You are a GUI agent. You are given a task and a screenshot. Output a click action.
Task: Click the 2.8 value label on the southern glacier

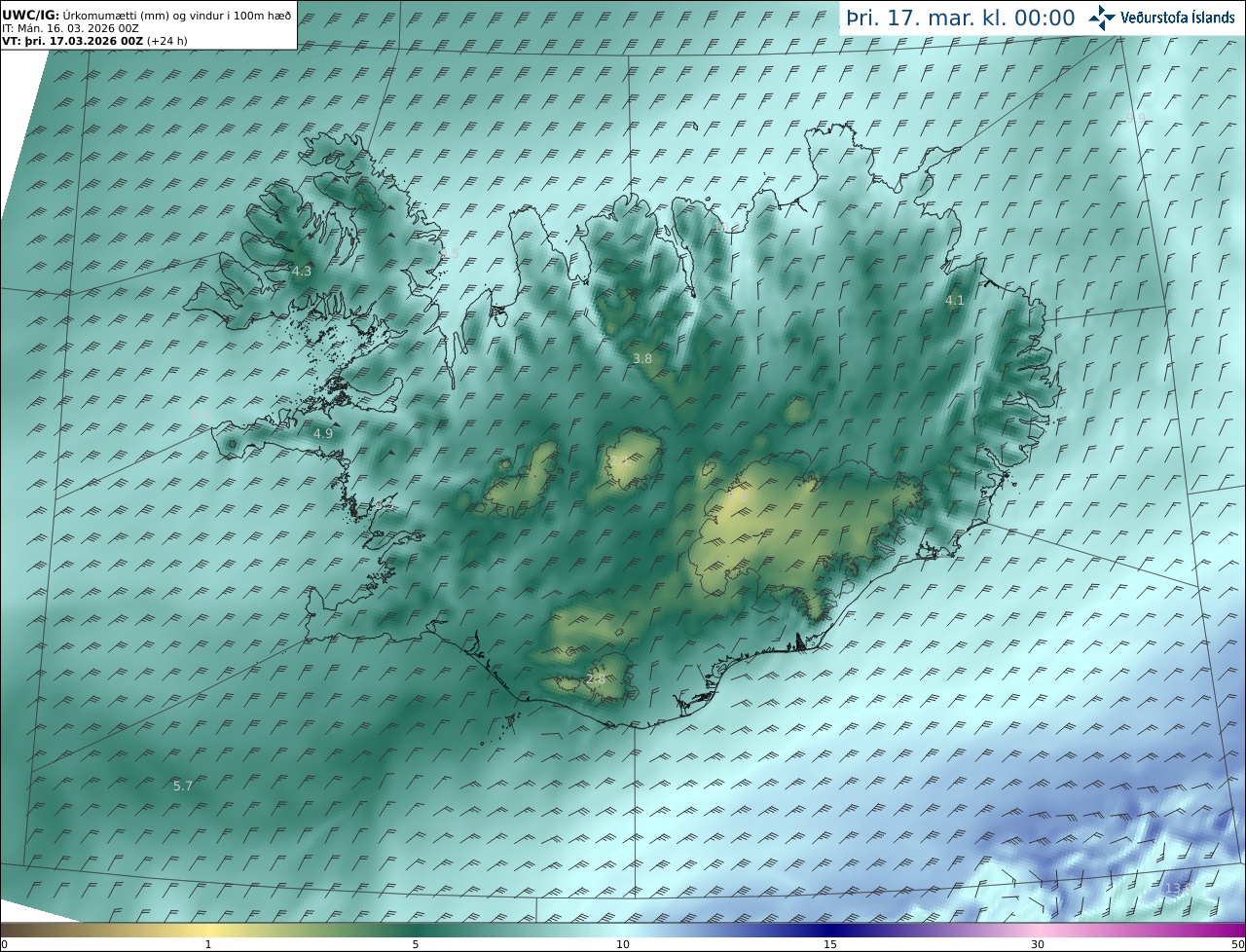click(596, 678)
